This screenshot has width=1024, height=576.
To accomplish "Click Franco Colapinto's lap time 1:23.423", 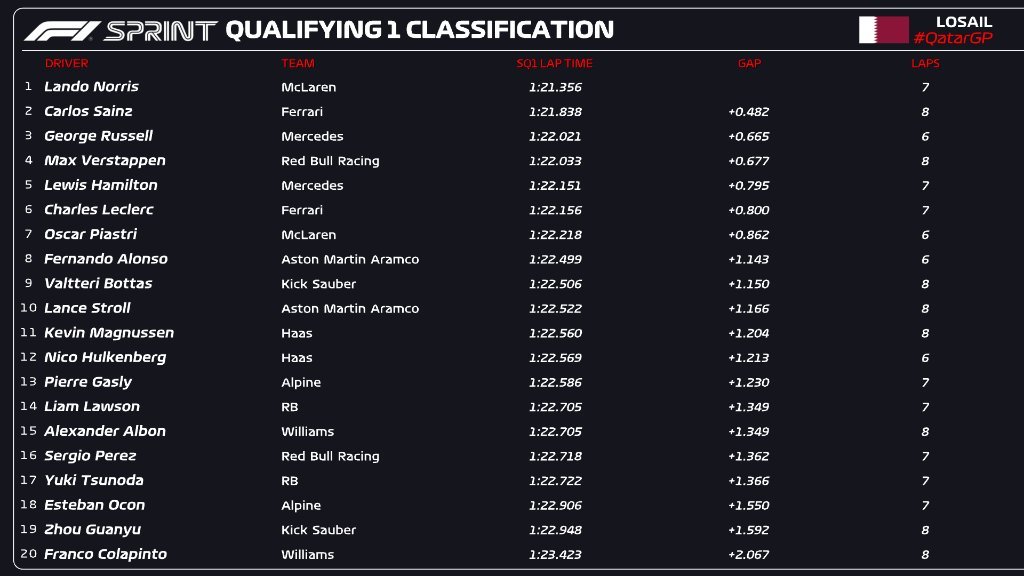I will click(554, 555).
